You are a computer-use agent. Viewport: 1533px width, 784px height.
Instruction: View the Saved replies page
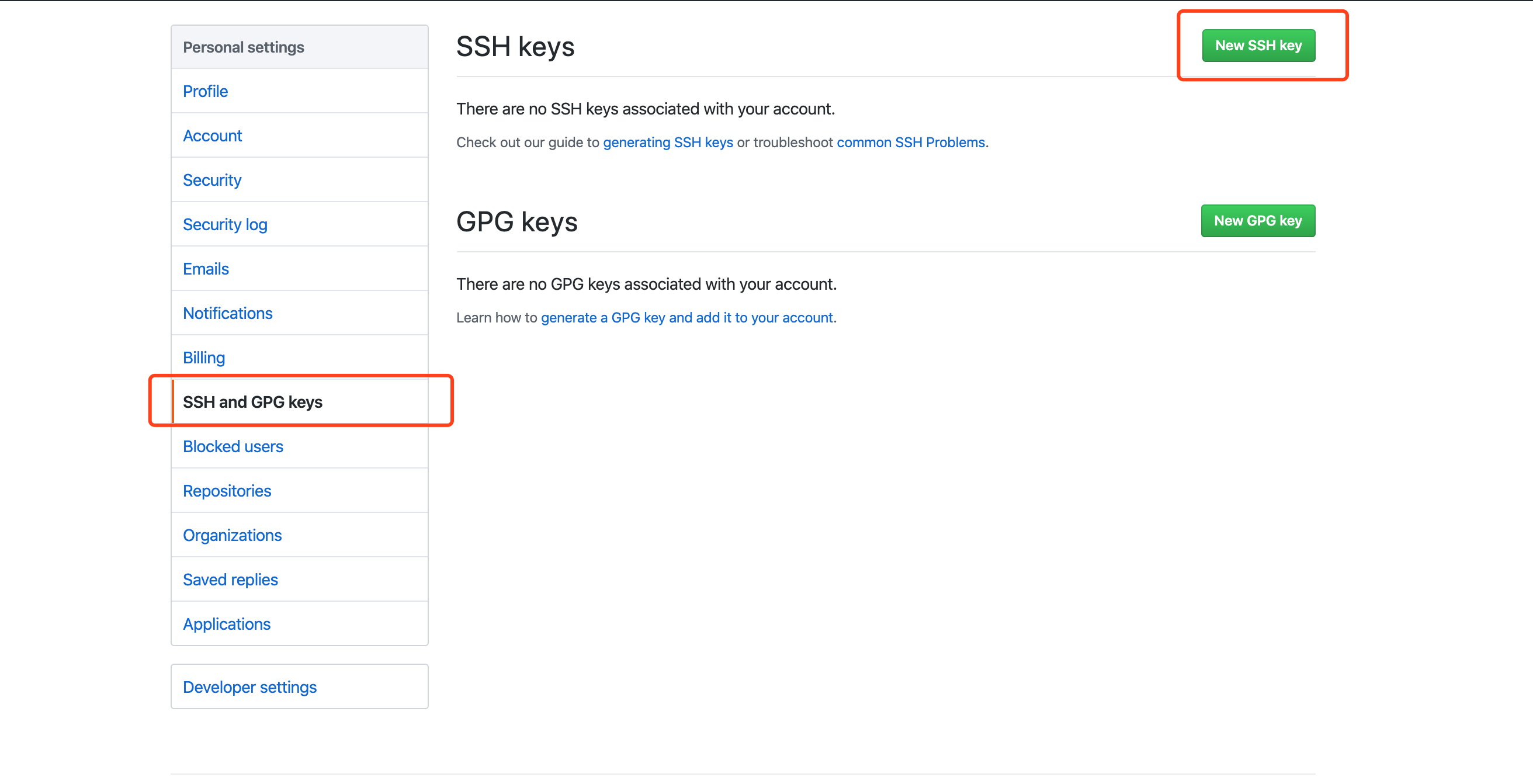(230, 579)
